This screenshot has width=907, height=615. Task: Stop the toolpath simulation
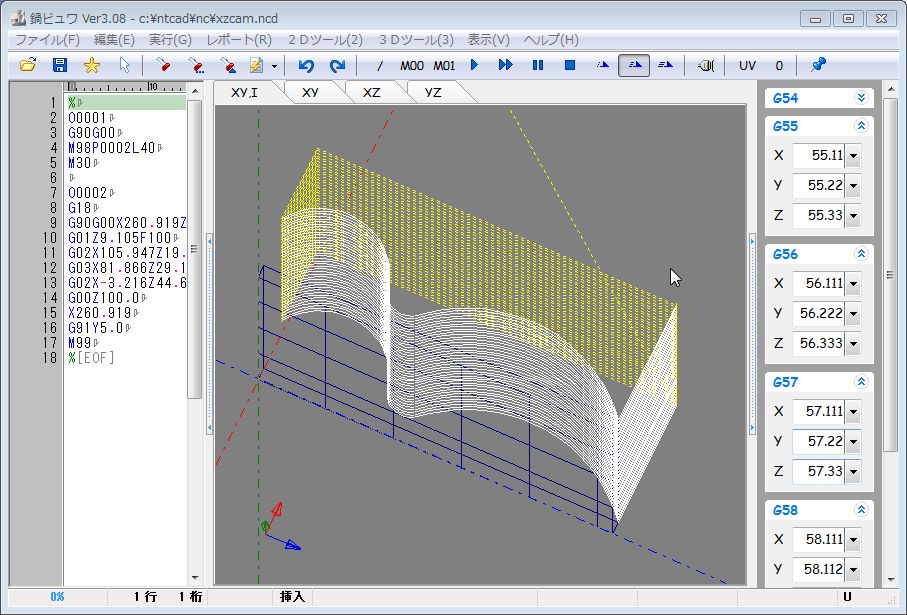pyautogui.click(x=570, y=65)
